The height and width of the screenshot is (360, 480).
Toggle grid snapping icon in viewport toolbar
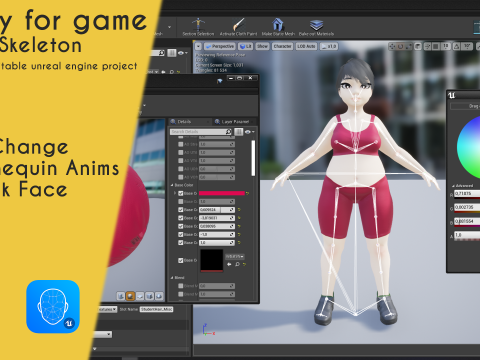436,46
